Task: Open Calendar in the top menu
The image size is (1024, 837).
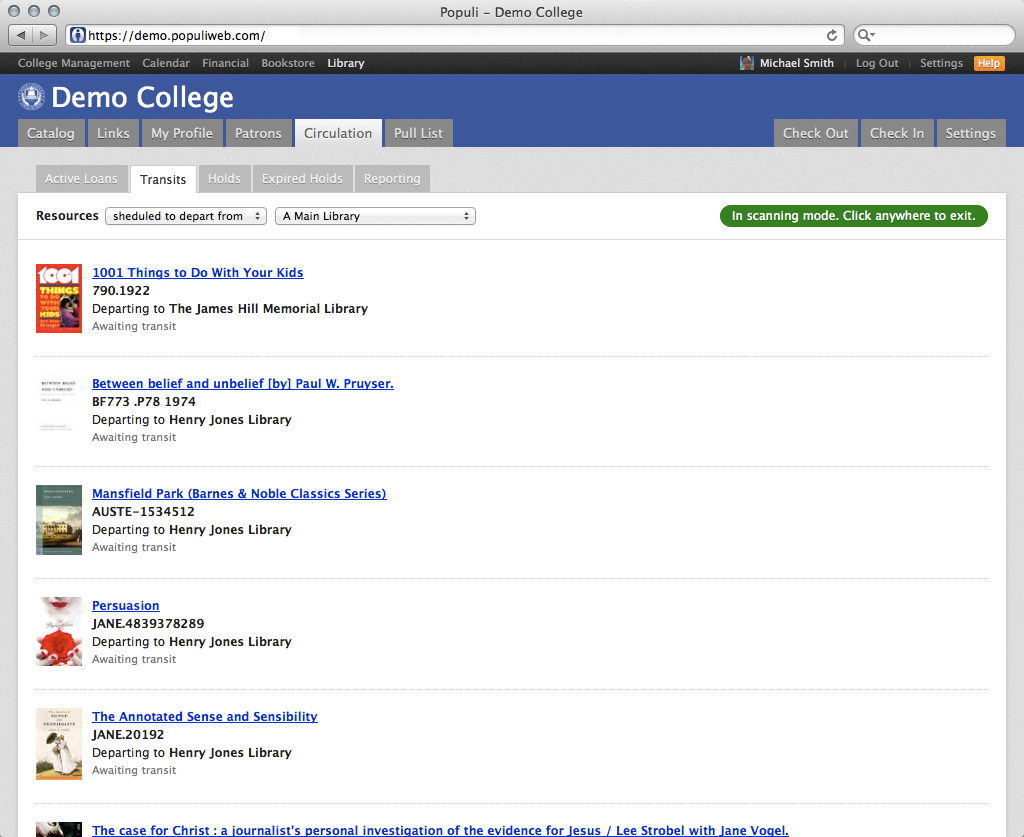Action: [166, 63]
